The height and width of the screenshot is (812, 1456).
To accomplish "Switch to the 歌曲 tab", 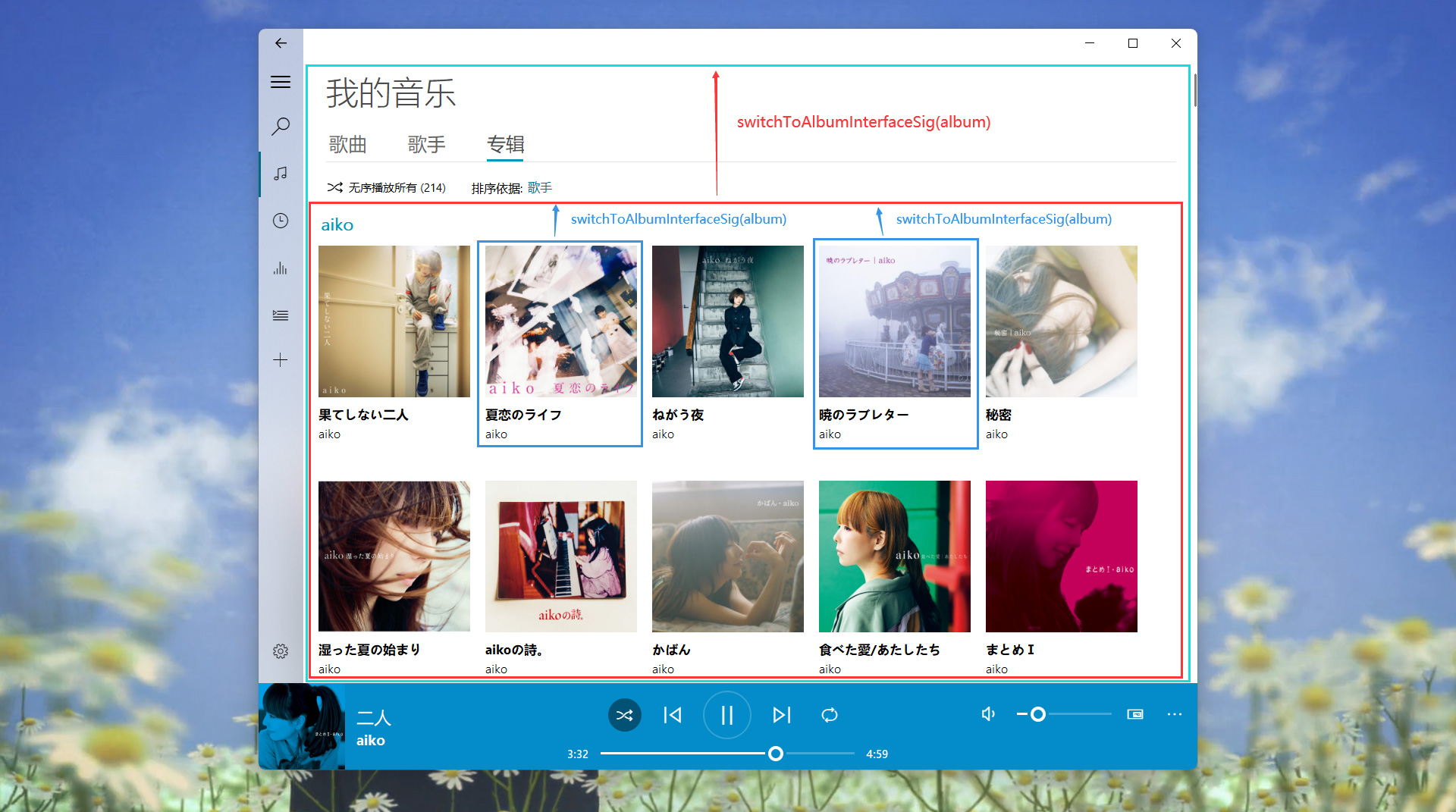I will tap(348, 144).
